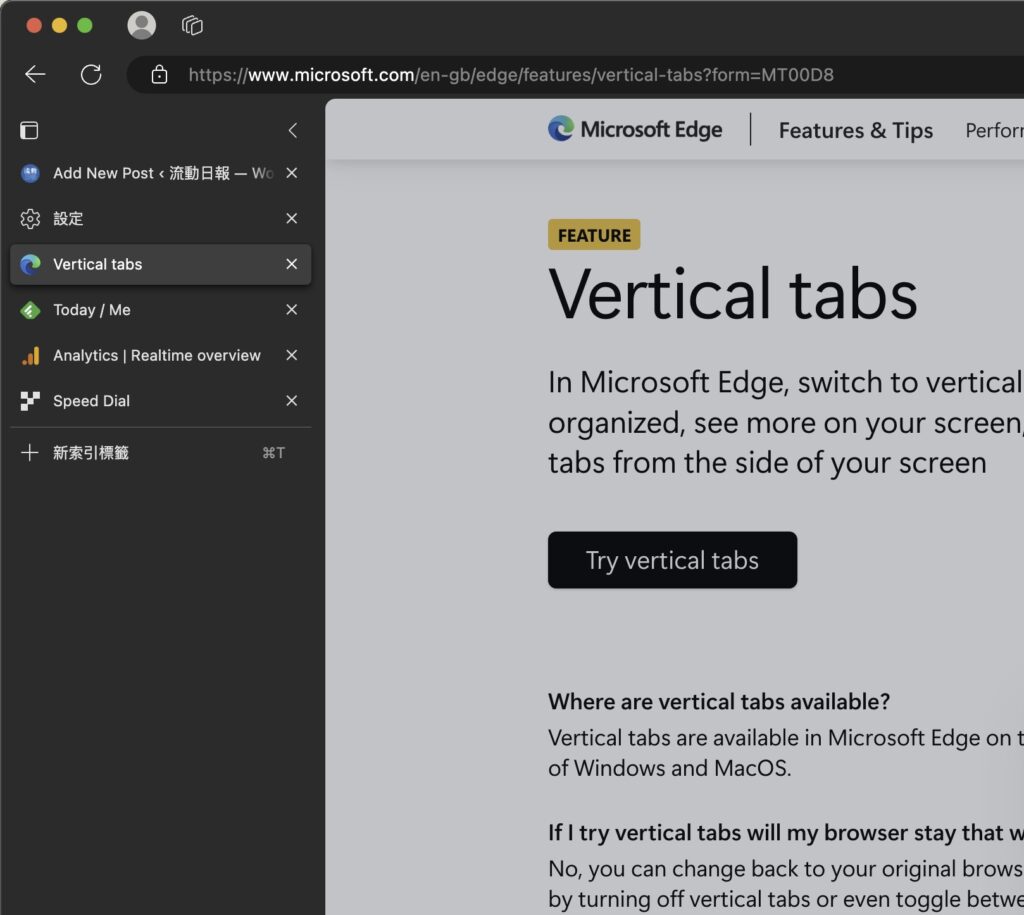Viewport: 1024px width, 915px height.
Task: Close the Vertical tabs tab
Action: click(292, 264)
